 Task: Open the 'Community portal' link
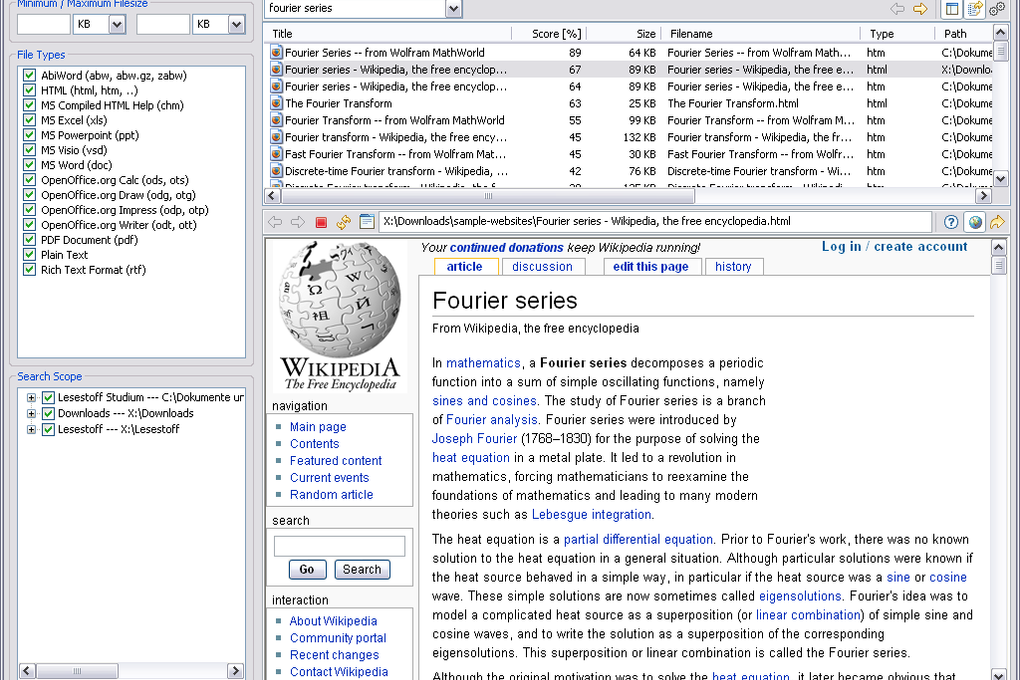338,638
